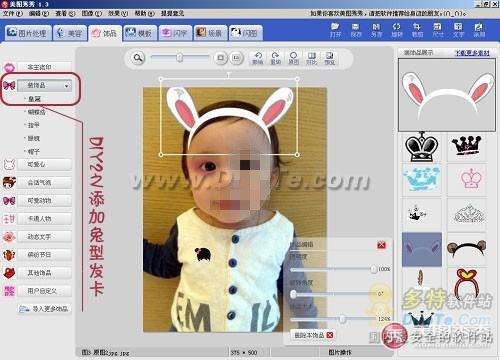This screenshot has height=360, width=500.
Task: Click the 对比 compare icon above canvas
Action: click(x=311, y=58)
